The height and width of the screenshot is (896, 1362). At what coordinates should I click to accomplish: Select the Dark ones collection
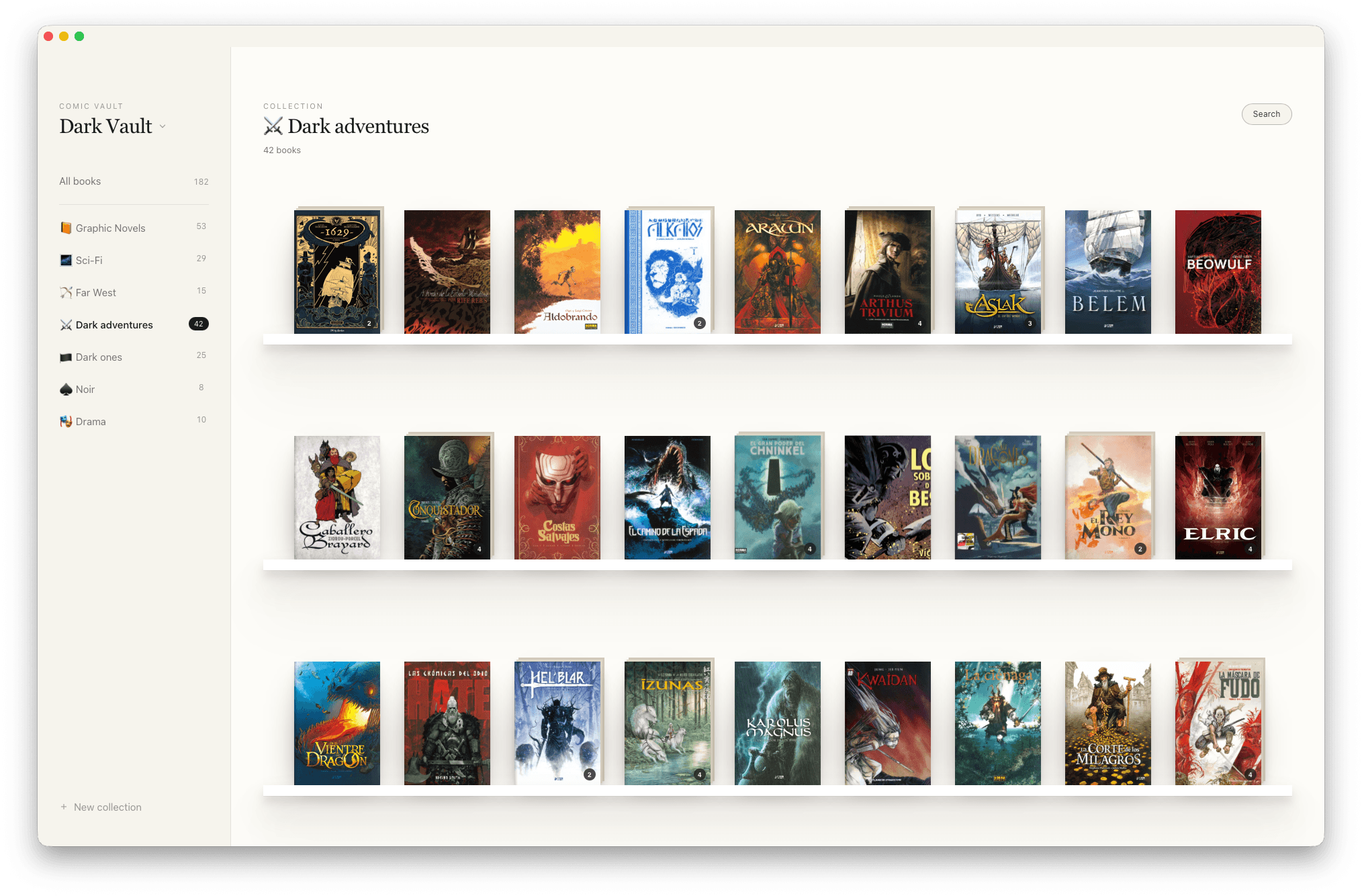[134, 357]
